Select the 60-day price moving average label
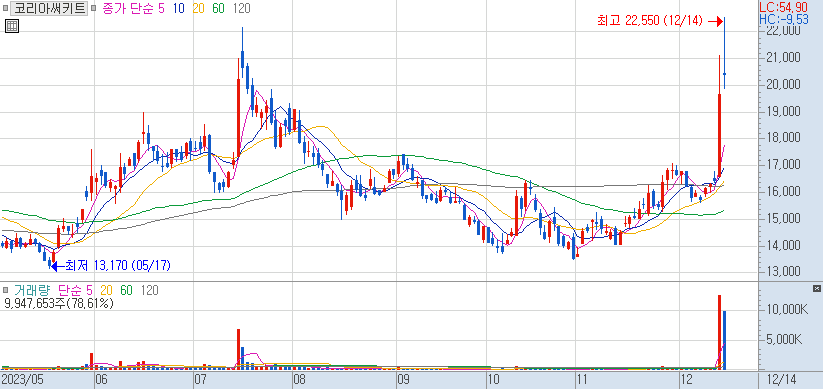The height and width of the screenshot is (389, 823). tap(219, 8)
